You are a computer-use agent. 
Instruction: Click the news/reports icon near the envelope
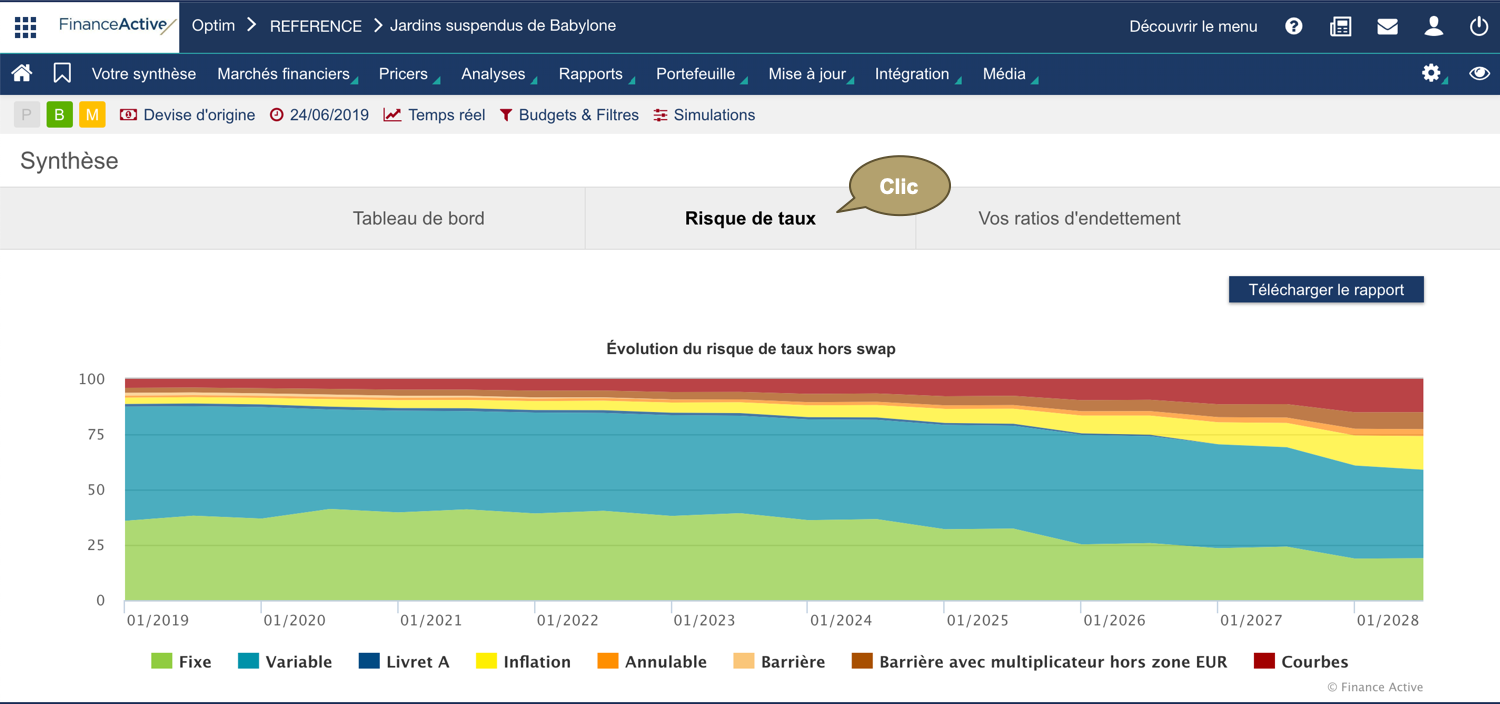click(1340, 26)
